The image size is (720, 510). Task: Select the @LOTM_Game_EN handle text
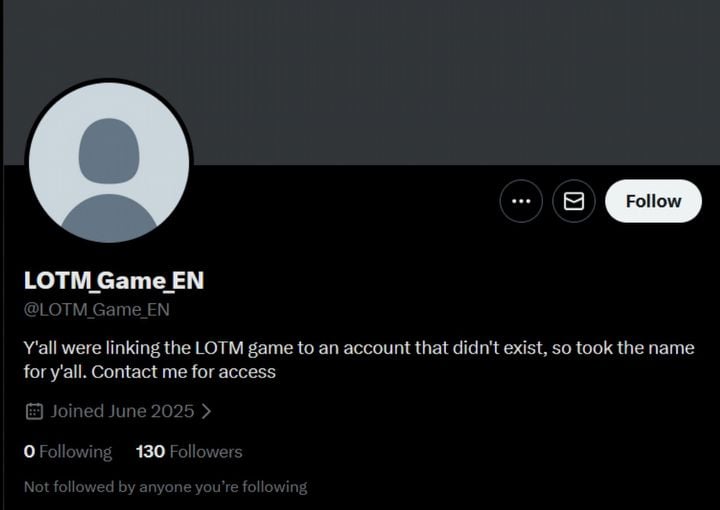(97, 310)
